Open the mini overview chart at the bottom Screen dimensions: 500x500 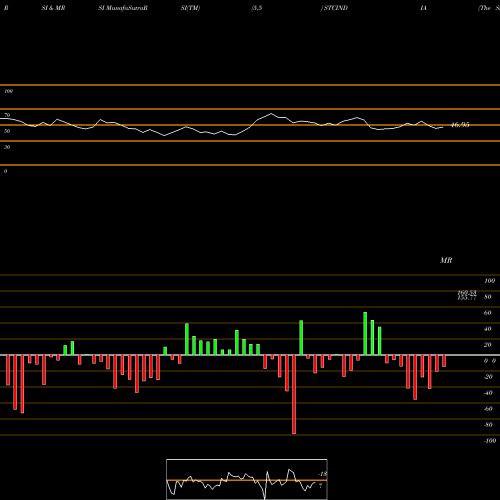click(247, 479)
